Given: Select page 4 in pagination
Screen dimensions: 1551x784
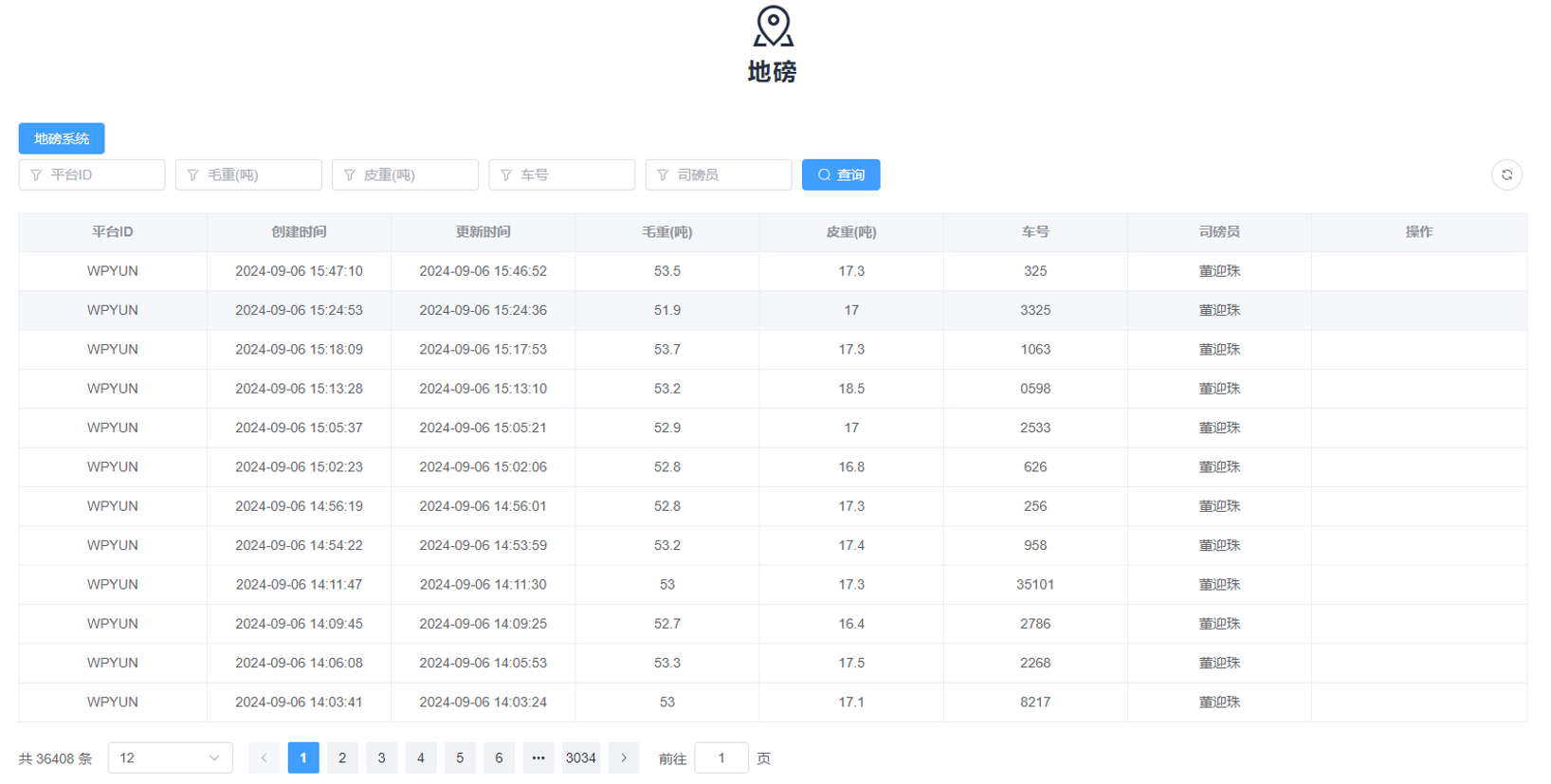Looking at the screenshot, I should [421, 757].
